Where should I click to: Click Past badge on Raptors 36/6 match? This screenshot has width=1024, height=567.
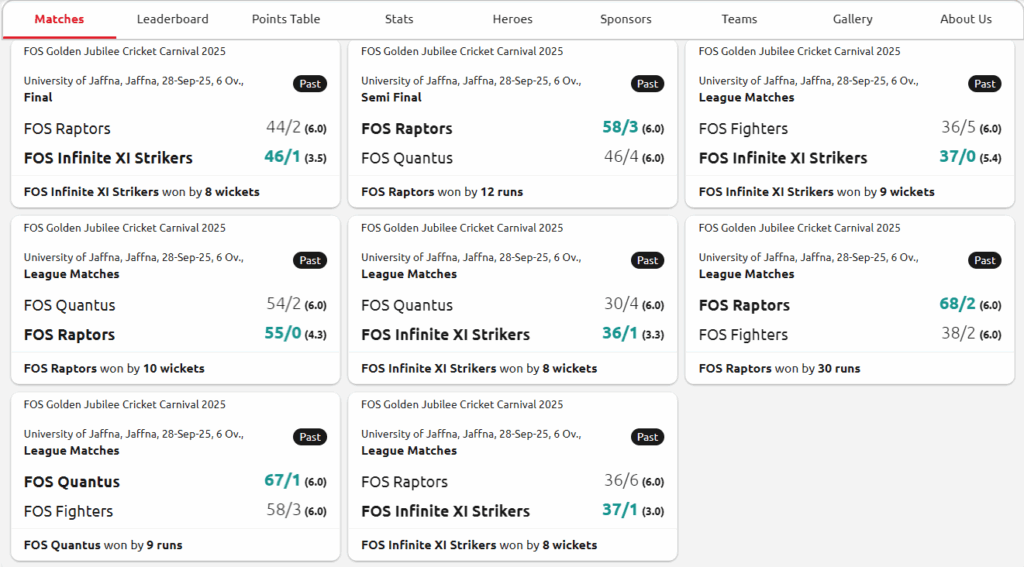tap(647, 437)
